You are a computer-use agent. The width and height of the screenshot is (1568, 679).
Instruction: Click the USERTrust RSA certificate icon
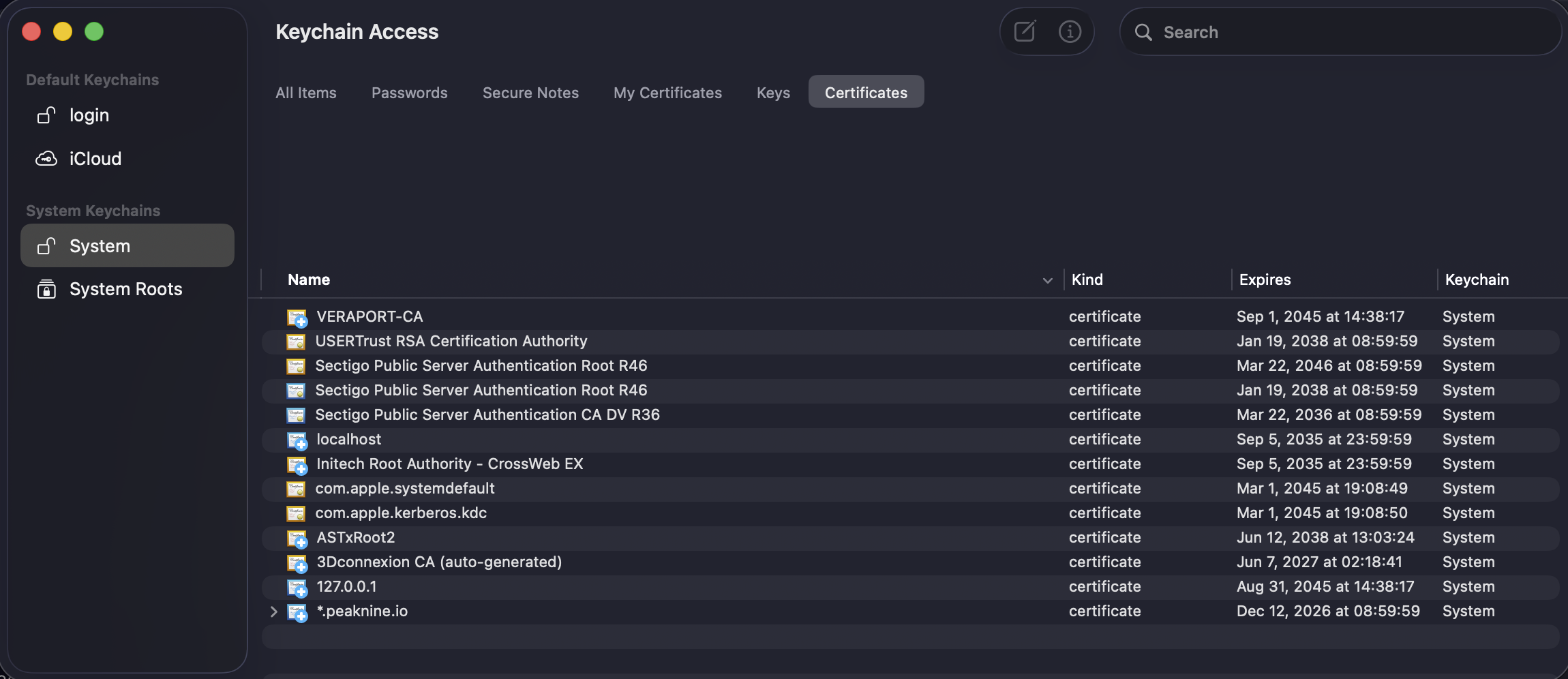[296, 342]
